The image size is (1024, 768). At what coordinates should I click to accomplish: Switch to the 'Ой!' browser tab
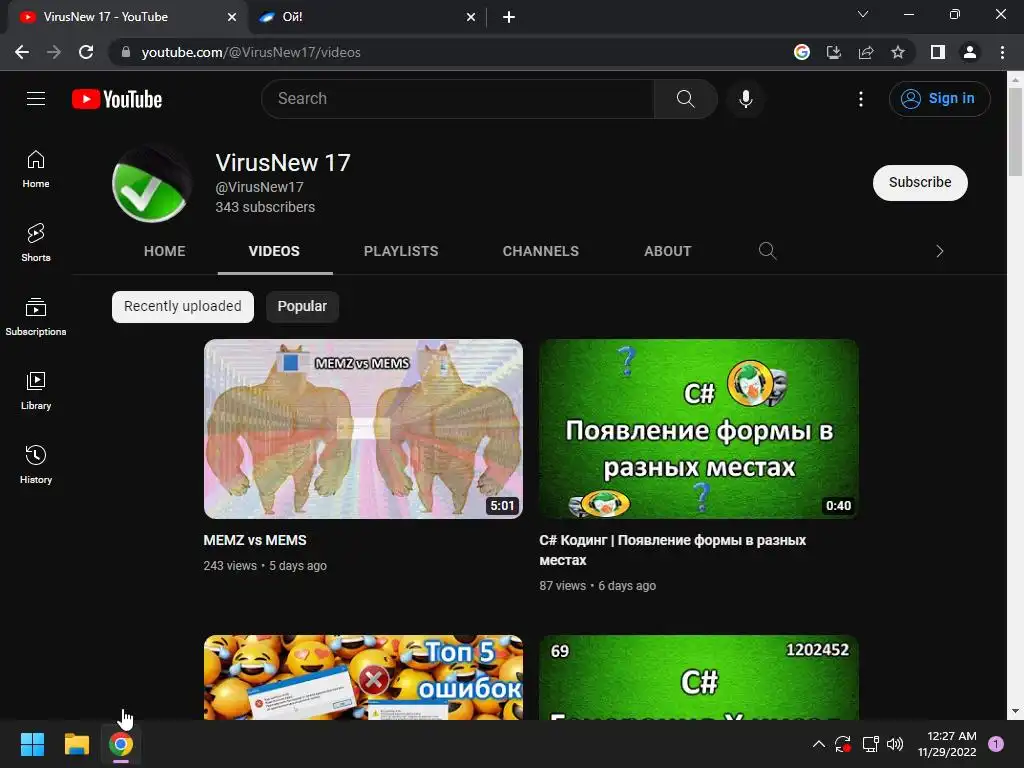point(368,17)
